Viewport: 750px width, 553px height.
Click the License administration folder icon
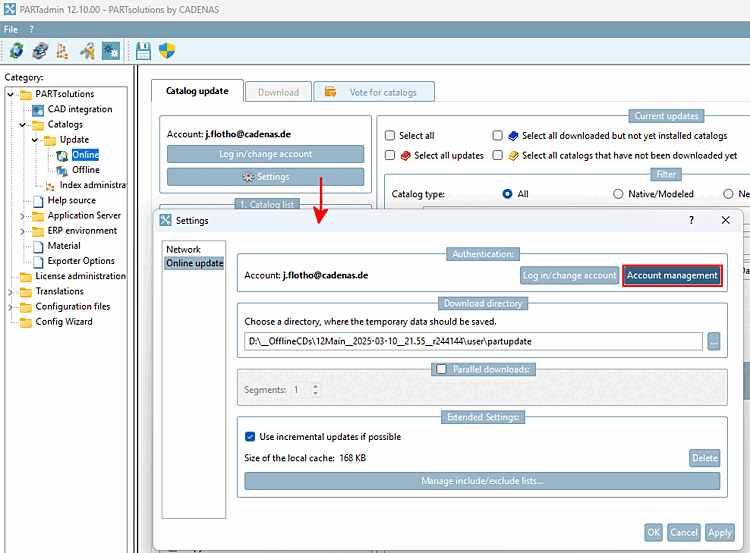26,276
